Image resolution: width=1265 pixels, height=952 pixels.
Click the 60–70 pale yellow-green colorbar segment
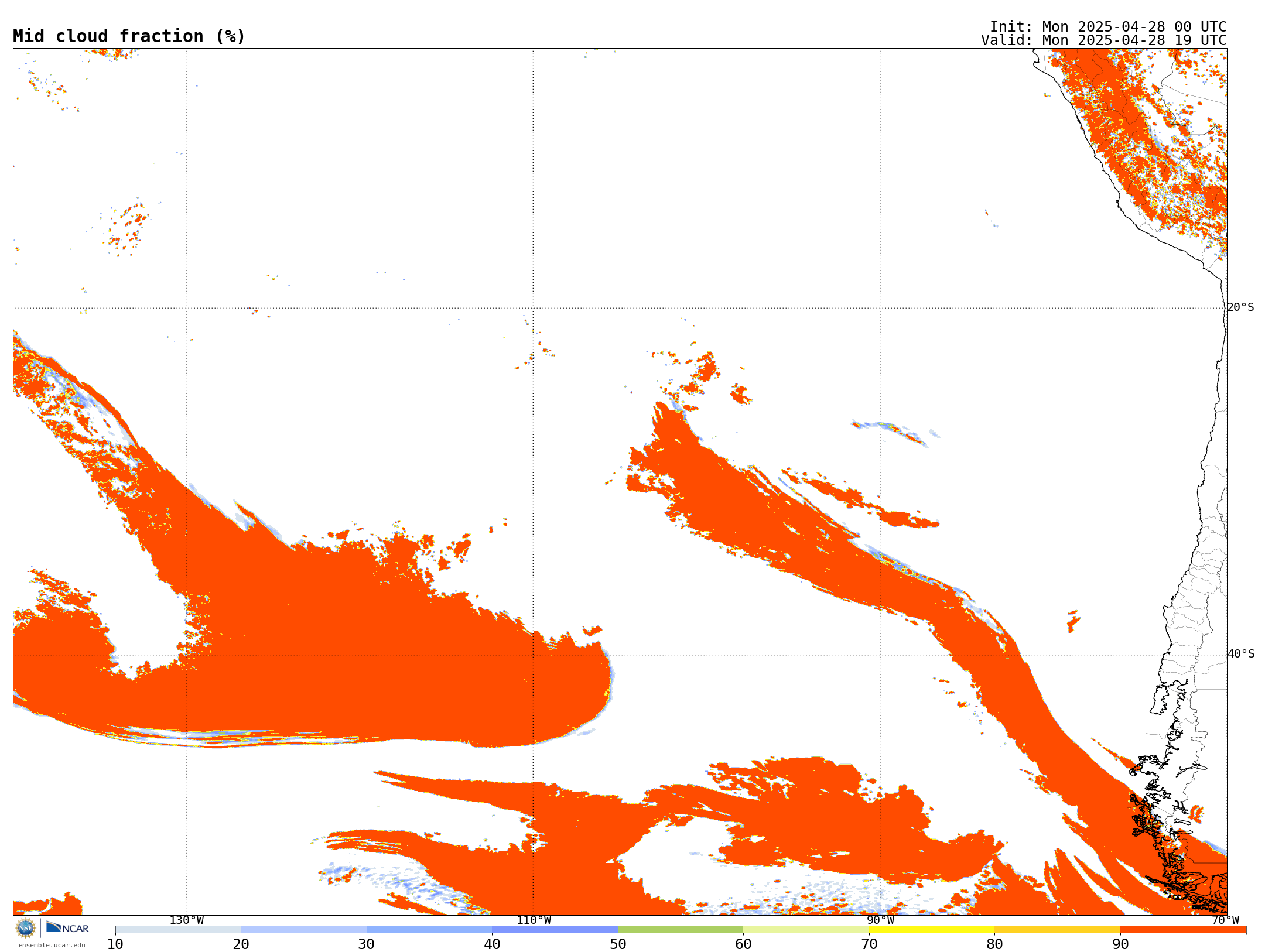[x=806, y=930]
